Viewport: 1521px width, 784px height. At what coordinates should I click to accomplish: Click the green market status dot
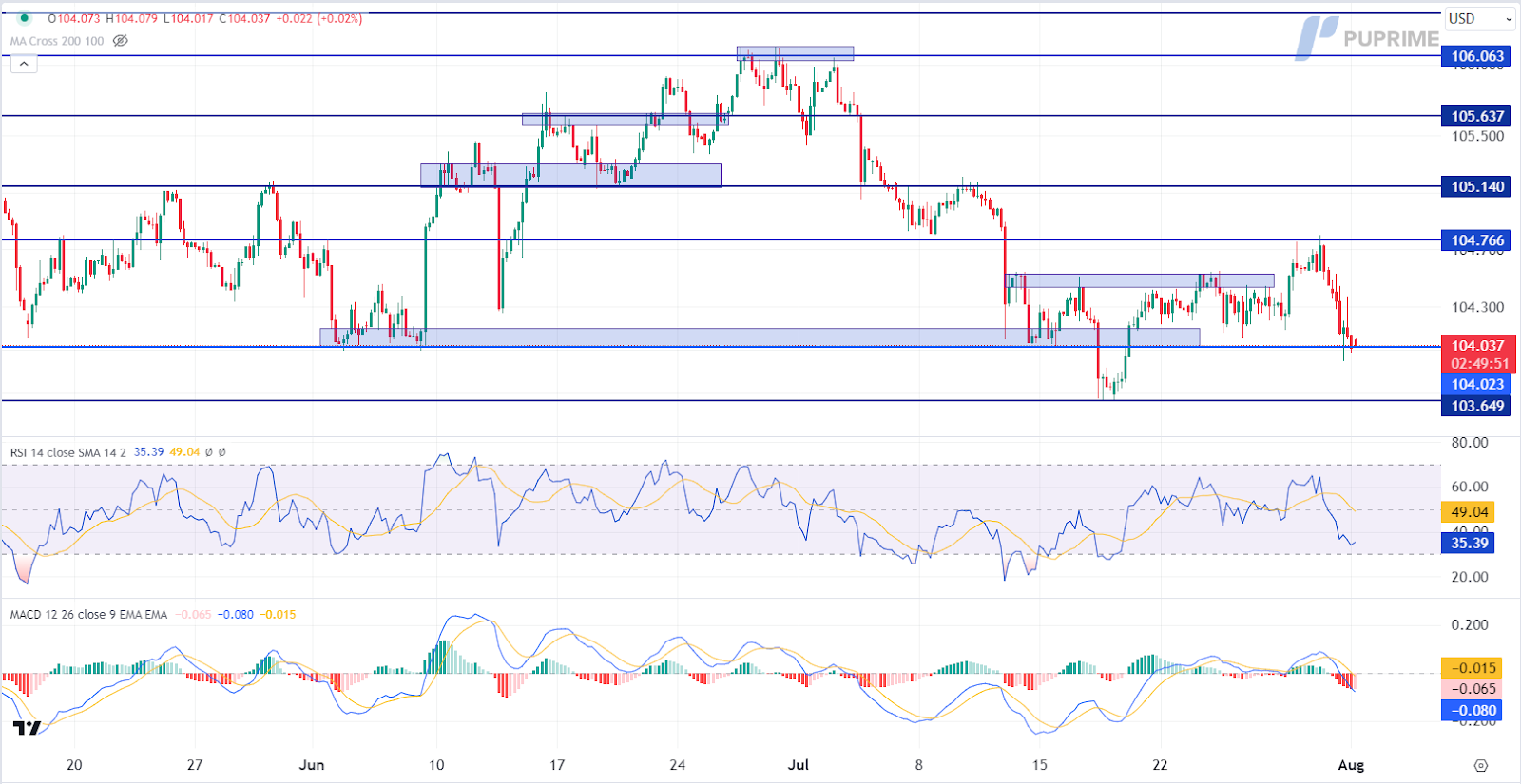click(x=25, y=18)
